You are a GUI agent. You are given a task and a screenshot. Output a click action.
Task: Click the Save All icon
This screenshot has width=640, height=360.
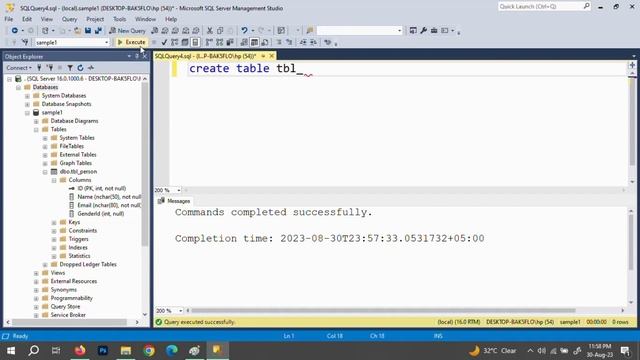98,31
